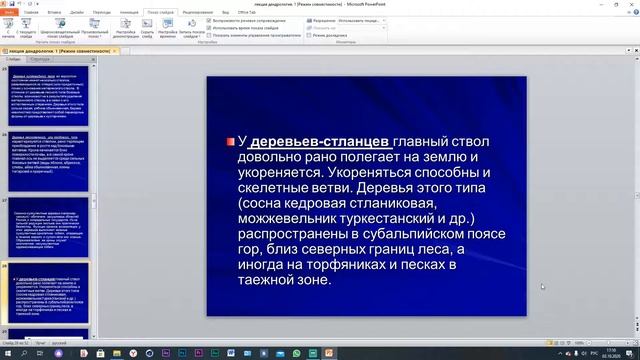Image resolution: width=640 pixels, height=360 pixels.
Task: Open PowerPoint Help question mark icon
Action: pyautogui.click(x=636, y=12)
